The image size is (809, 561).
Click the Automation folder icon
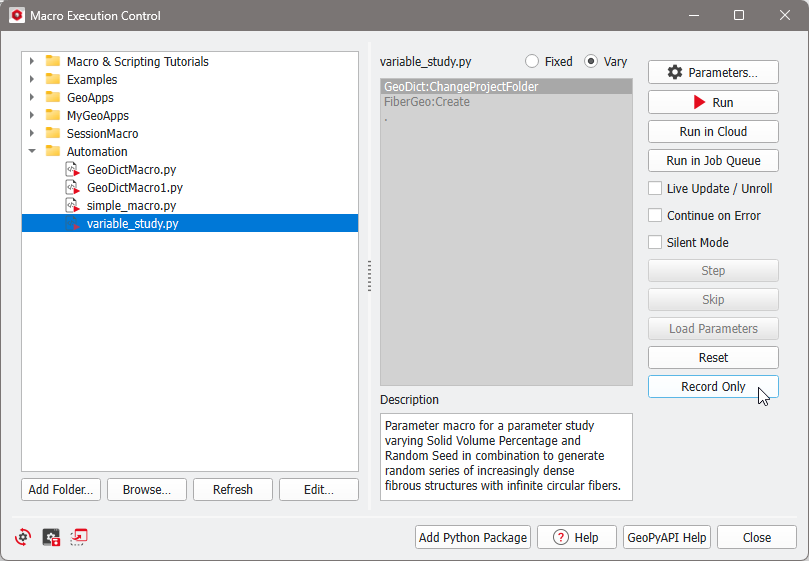53,151
